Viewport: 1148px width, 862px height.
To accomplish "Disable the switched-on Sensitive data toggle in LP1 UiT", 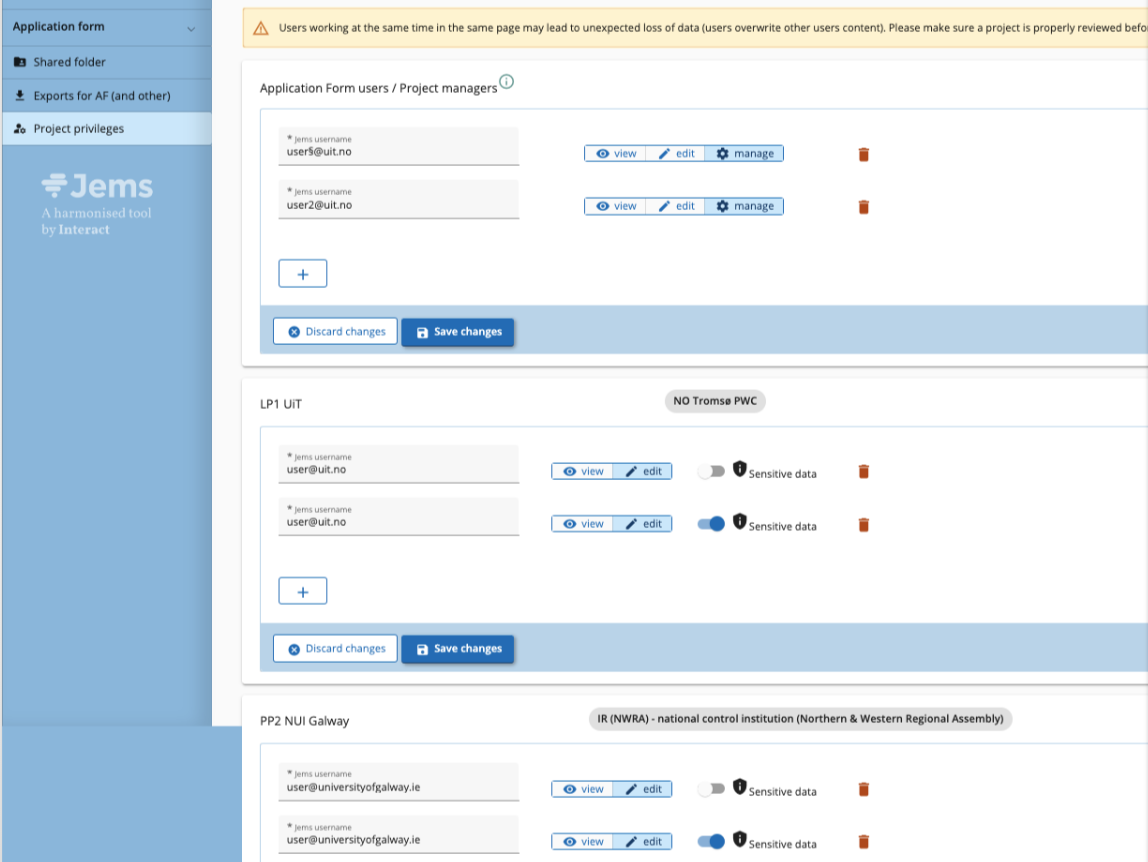I will click(x=711, y=524).
